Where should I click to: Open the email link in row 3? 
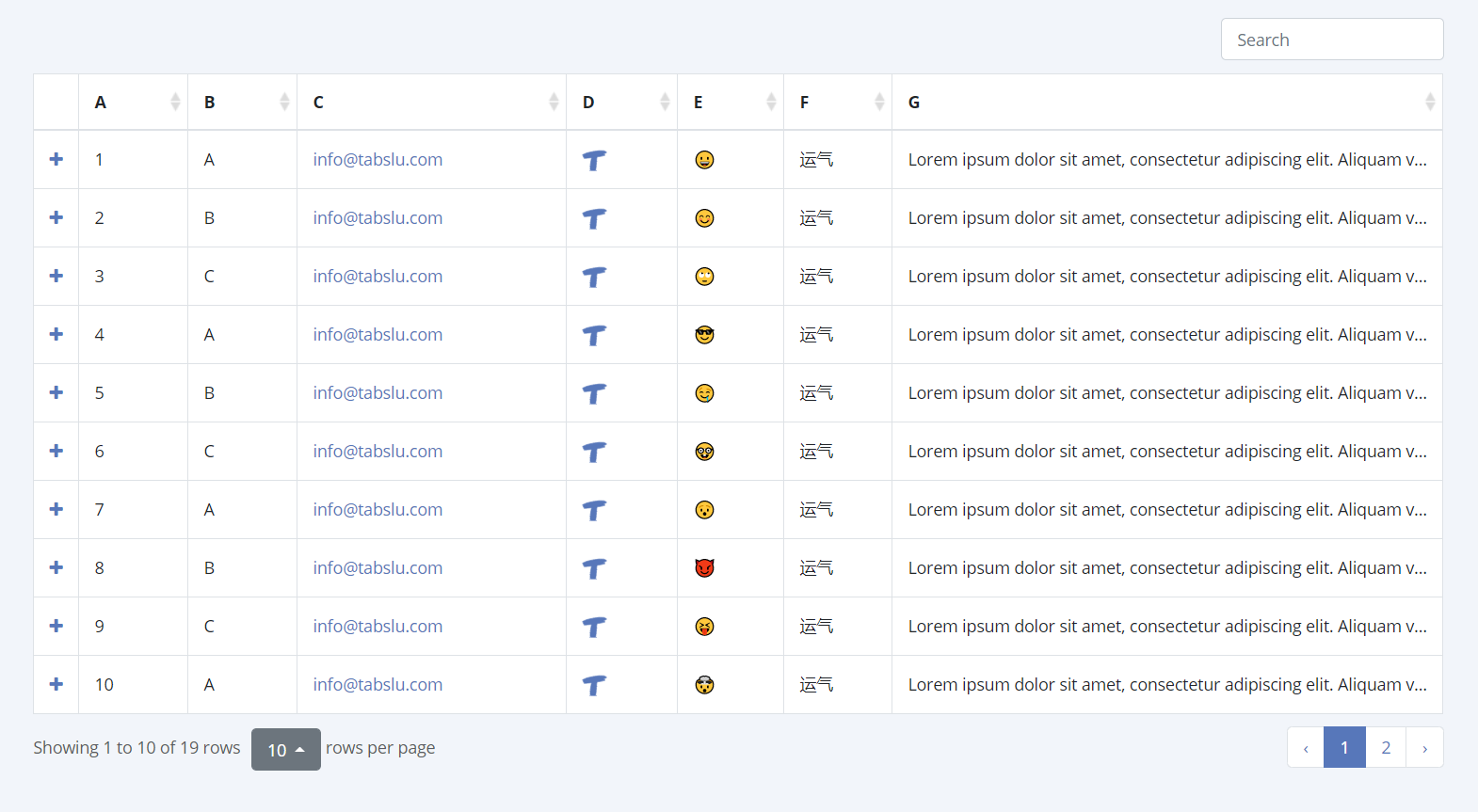(378, 276)
